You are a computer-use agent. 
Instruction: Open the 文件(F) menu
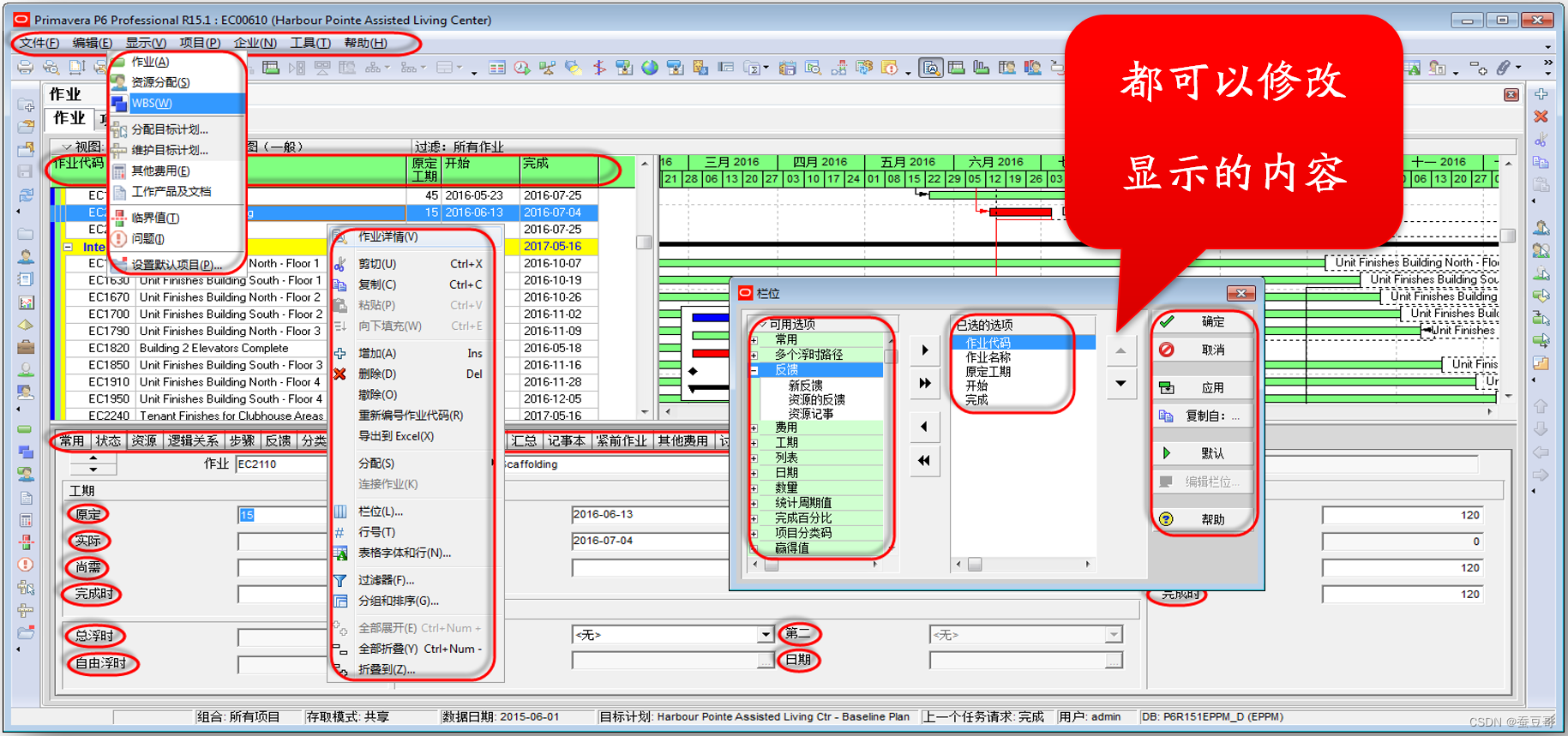39,43
